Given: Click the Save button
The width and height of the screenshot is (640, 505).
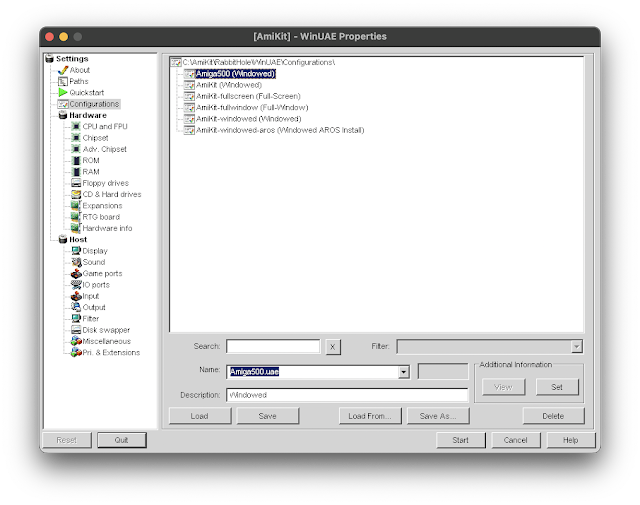Looking at the screenshot, I should coord(267,416).
